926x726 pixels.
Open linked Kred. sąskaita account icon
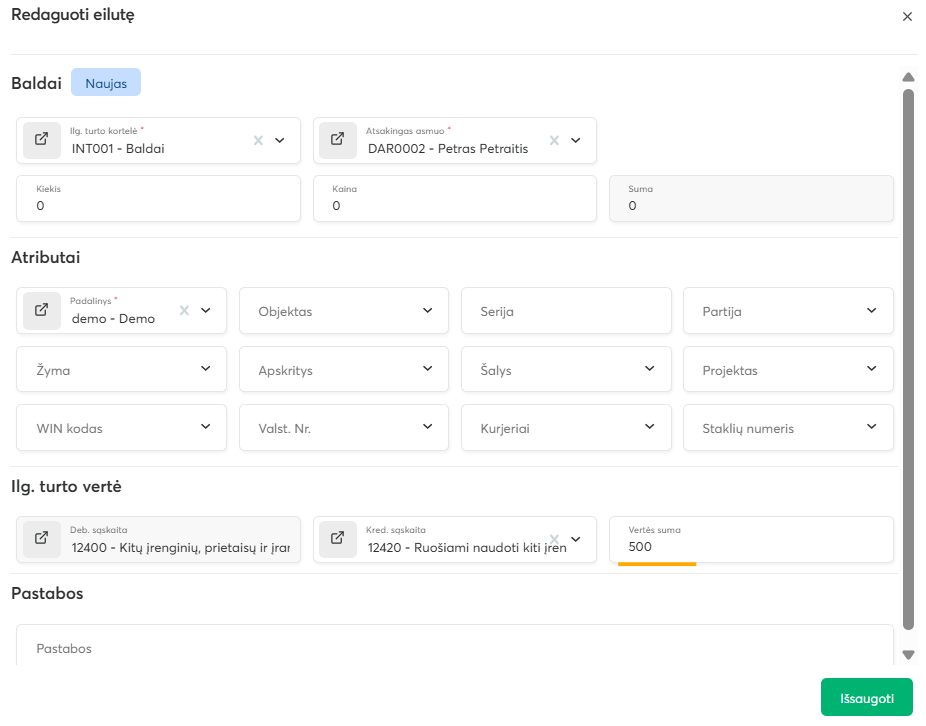[338, 539]
